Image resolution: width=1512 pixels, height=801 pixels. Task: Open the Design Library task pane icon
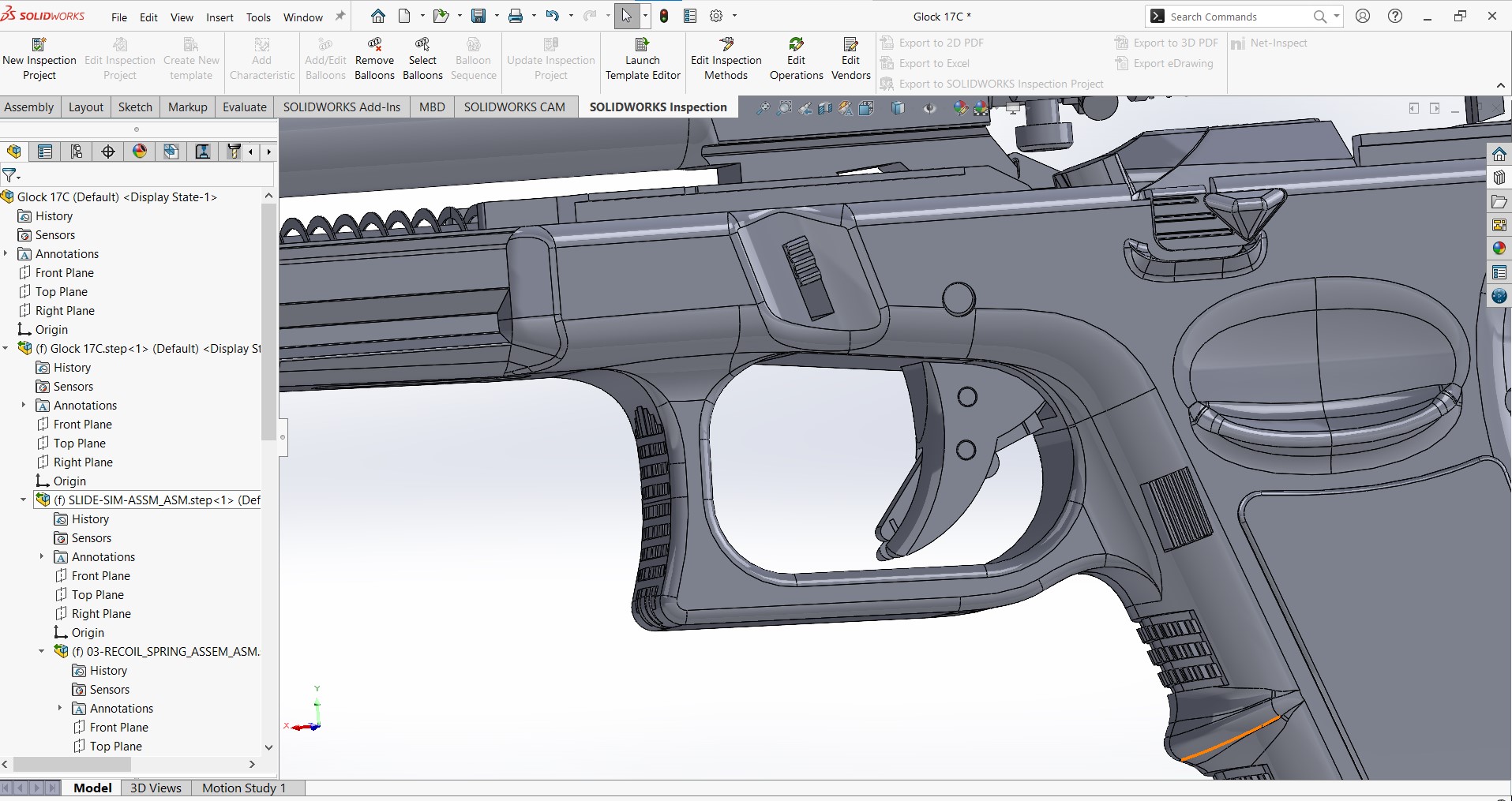1499,178
